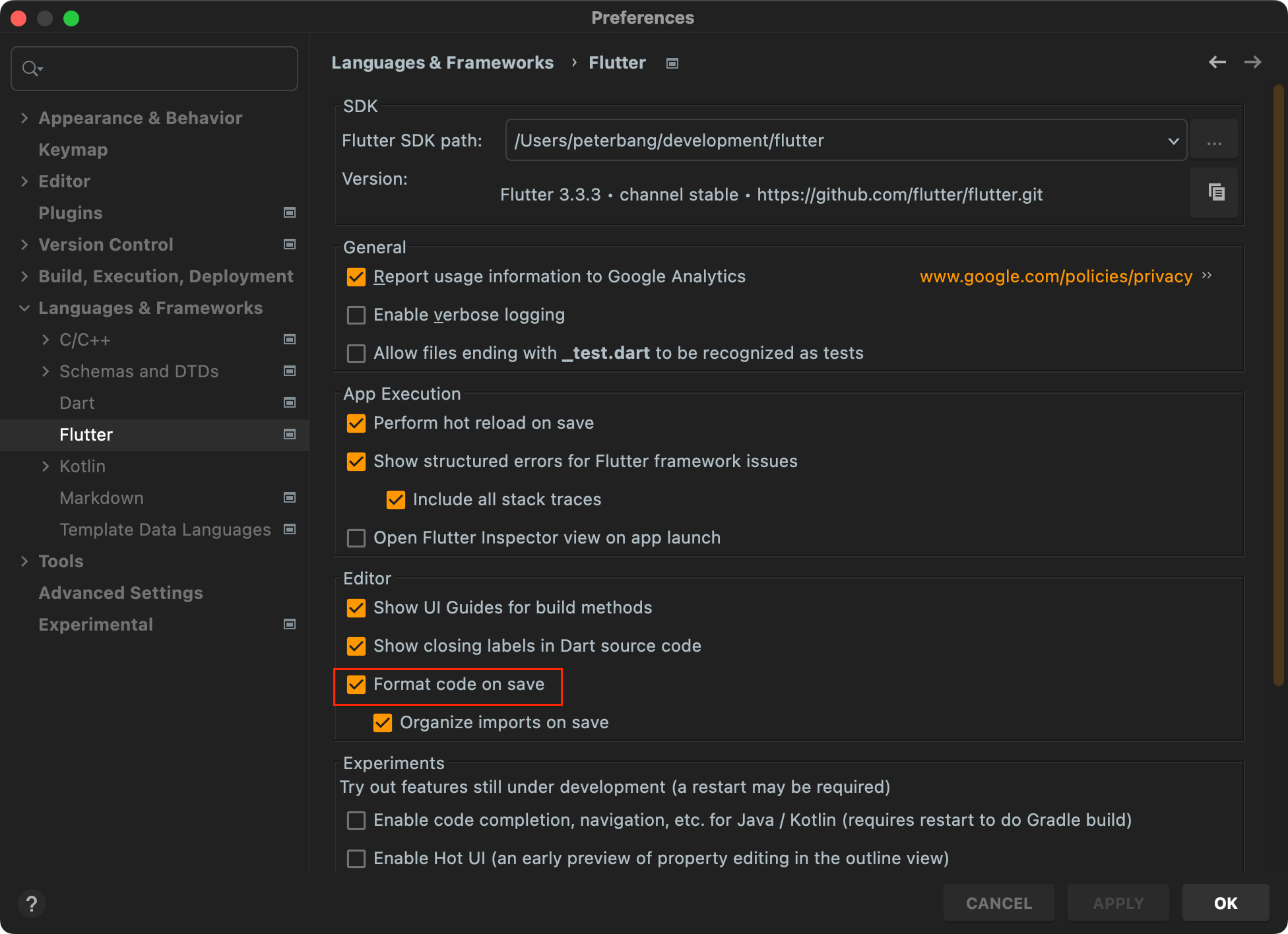Go forward with right arrow
This screenshot has width=1288, height=934.
point(1252,62)
